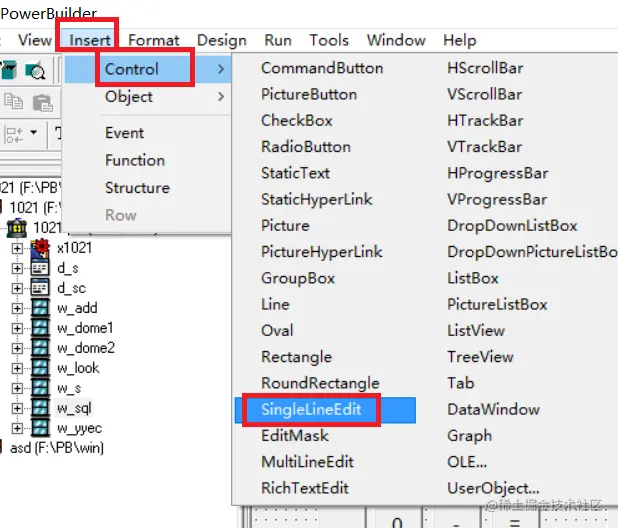The width and height of the screenshot is (618, 528).
Task: Click the d_s DataWindow icon
Action: tap(40, 268)
